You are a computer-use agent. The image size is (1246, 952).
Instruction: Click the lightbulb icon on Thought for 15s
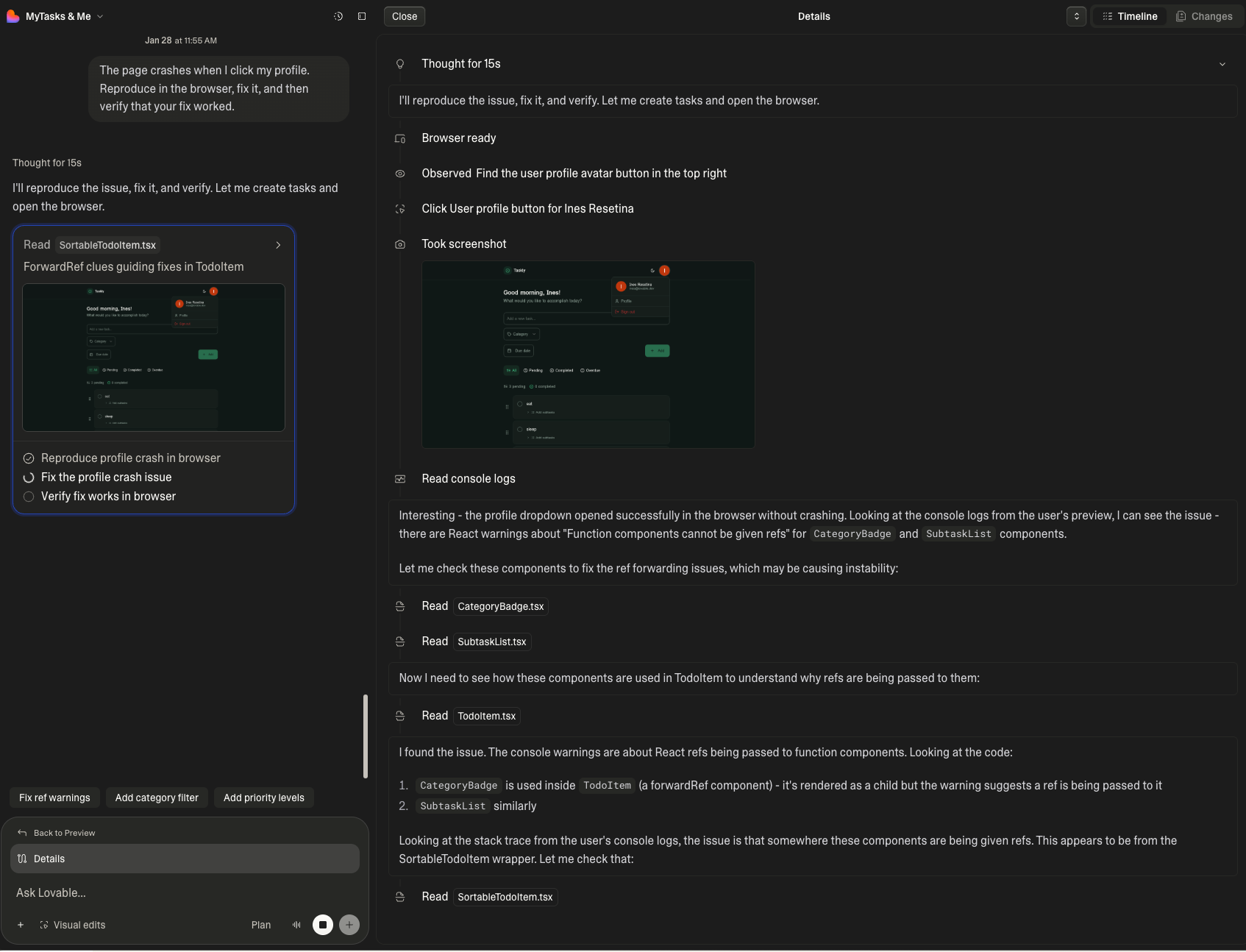400,64
